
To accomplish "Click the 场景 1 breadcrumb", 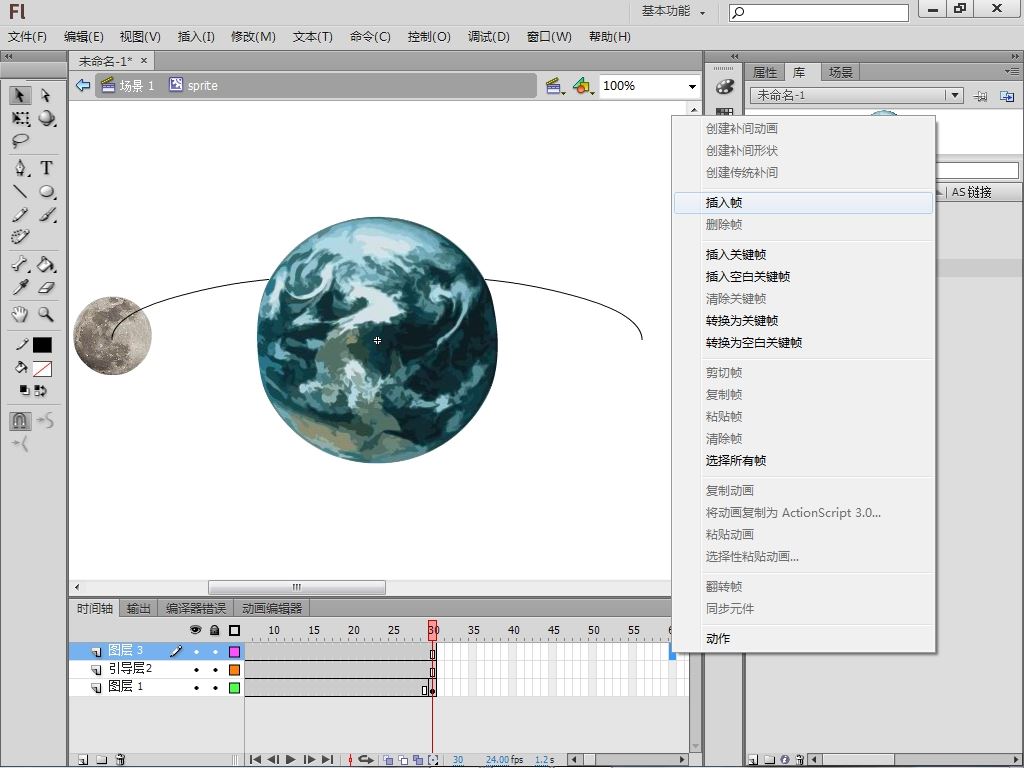I will pos(128,86).
